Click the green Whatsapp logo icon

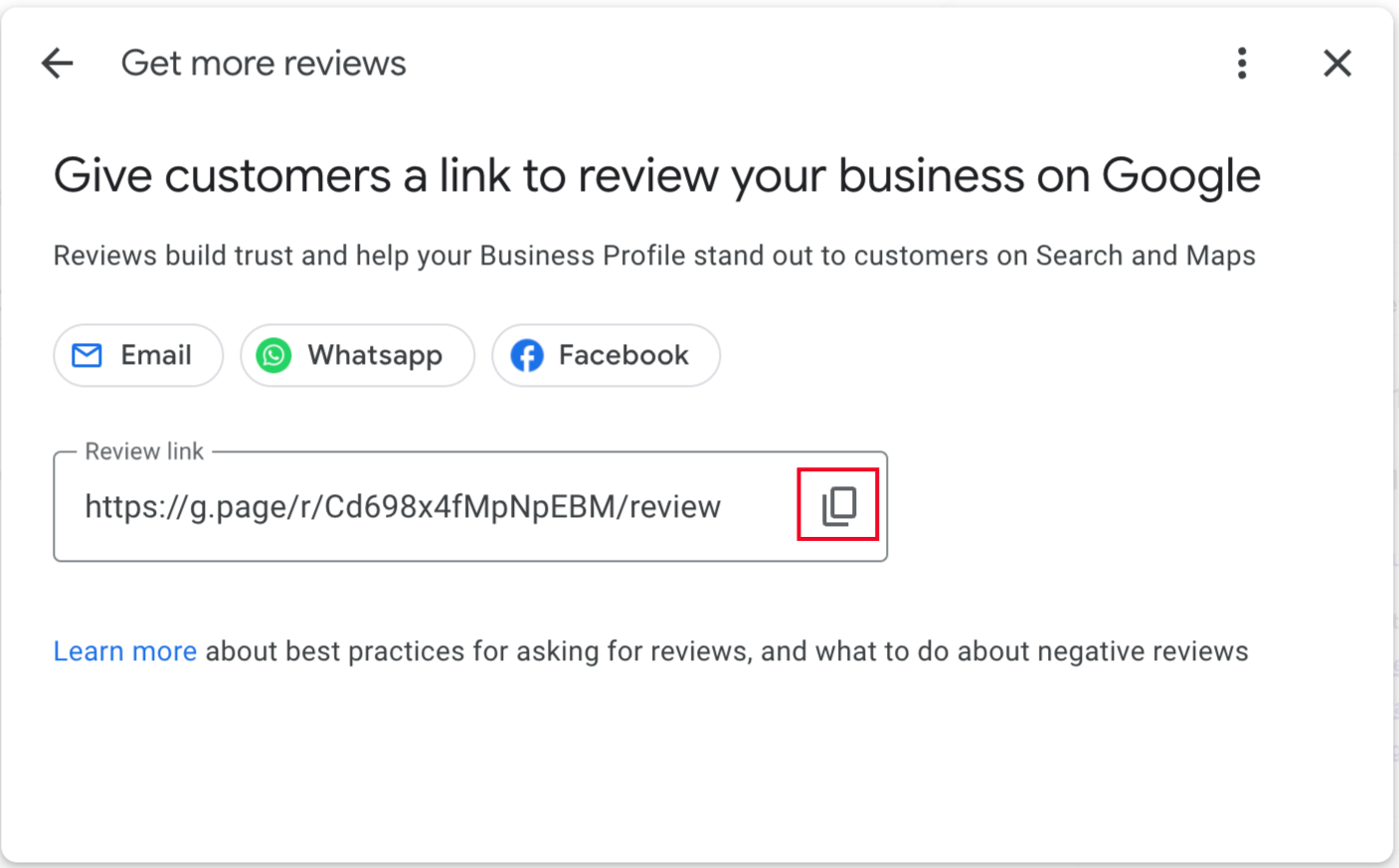[273, 355]
